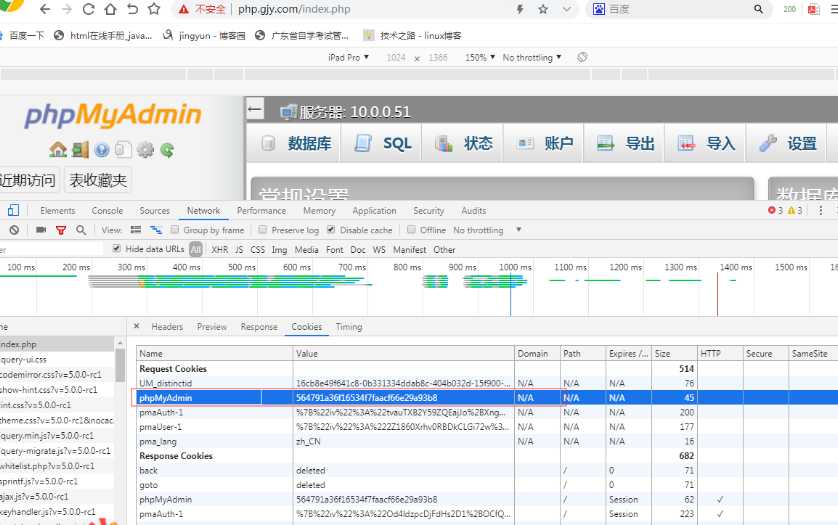Toggle the DevTools device toolbar icon
Screen dimensions: 838x525
pyautogui.click(x=13, y=210)
